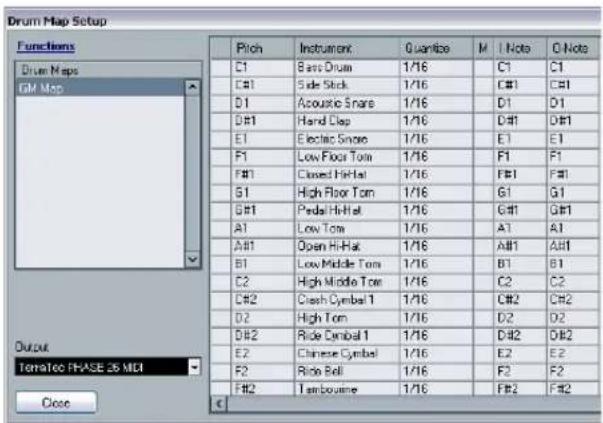Toggle mute cell for High Middle Tom
The height and width of the screenshot is (423, 603).
point(483,282)
